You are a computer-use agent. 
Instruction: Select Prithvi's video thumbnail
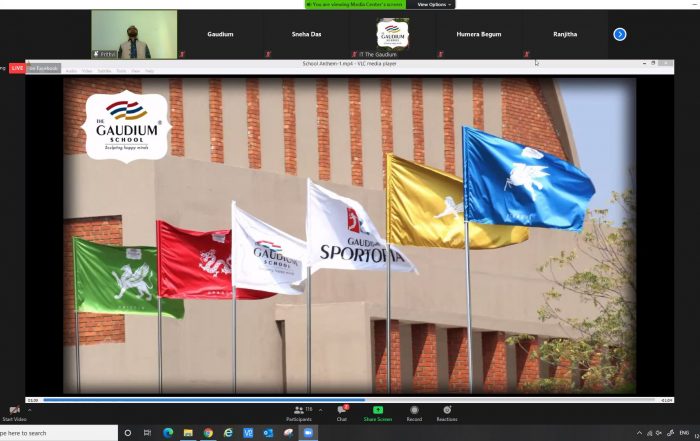point(134,34)
